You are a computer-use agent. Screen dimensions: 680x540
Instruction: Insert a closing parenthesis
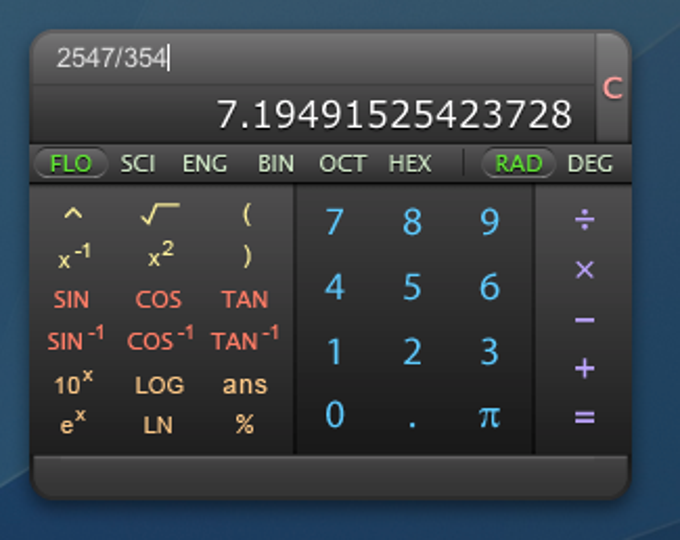click(x=246, y=256)
